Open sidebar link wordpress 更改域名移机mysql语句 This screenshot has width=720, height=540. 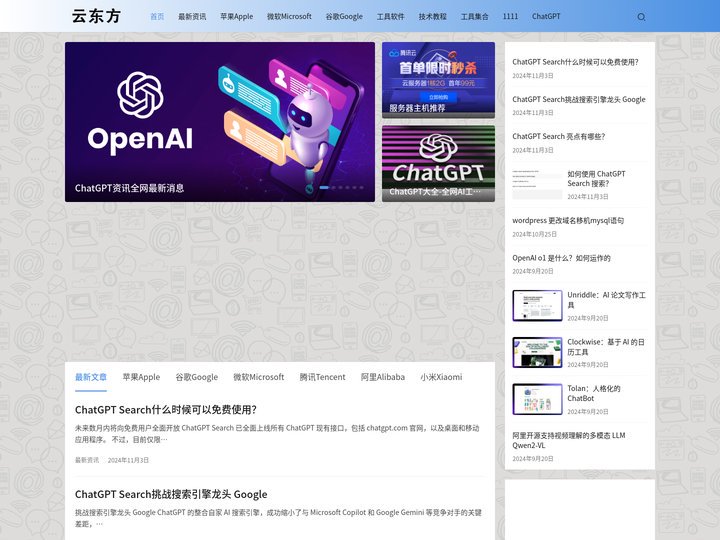[568, 220]
